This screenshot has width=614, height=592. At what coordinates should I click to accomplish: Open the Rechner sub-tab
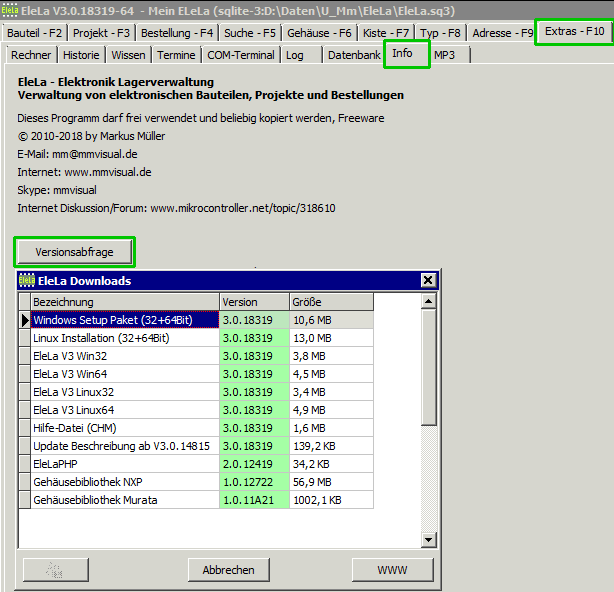31,55
